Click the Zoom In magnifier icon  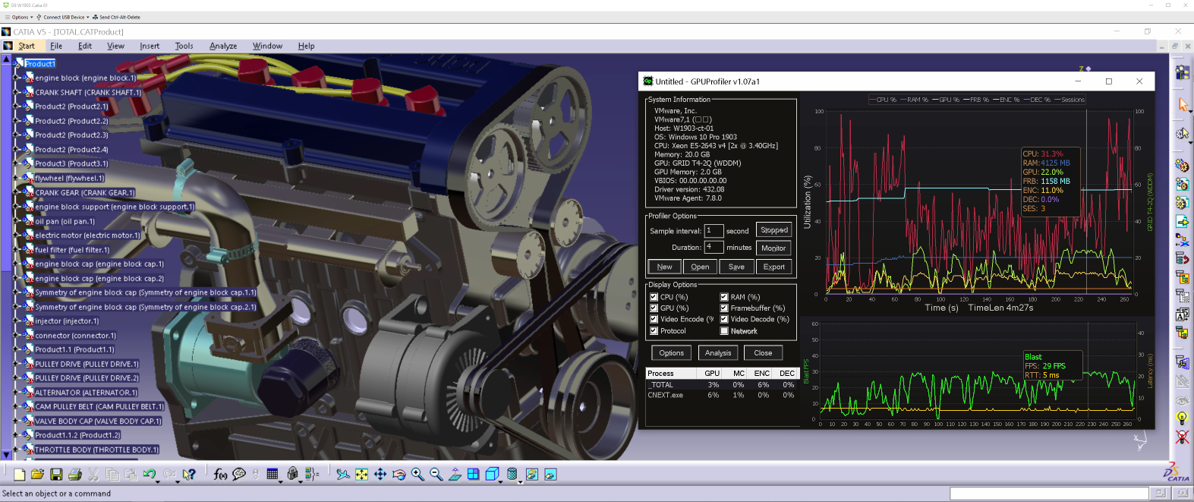click(x=417, y=475)
